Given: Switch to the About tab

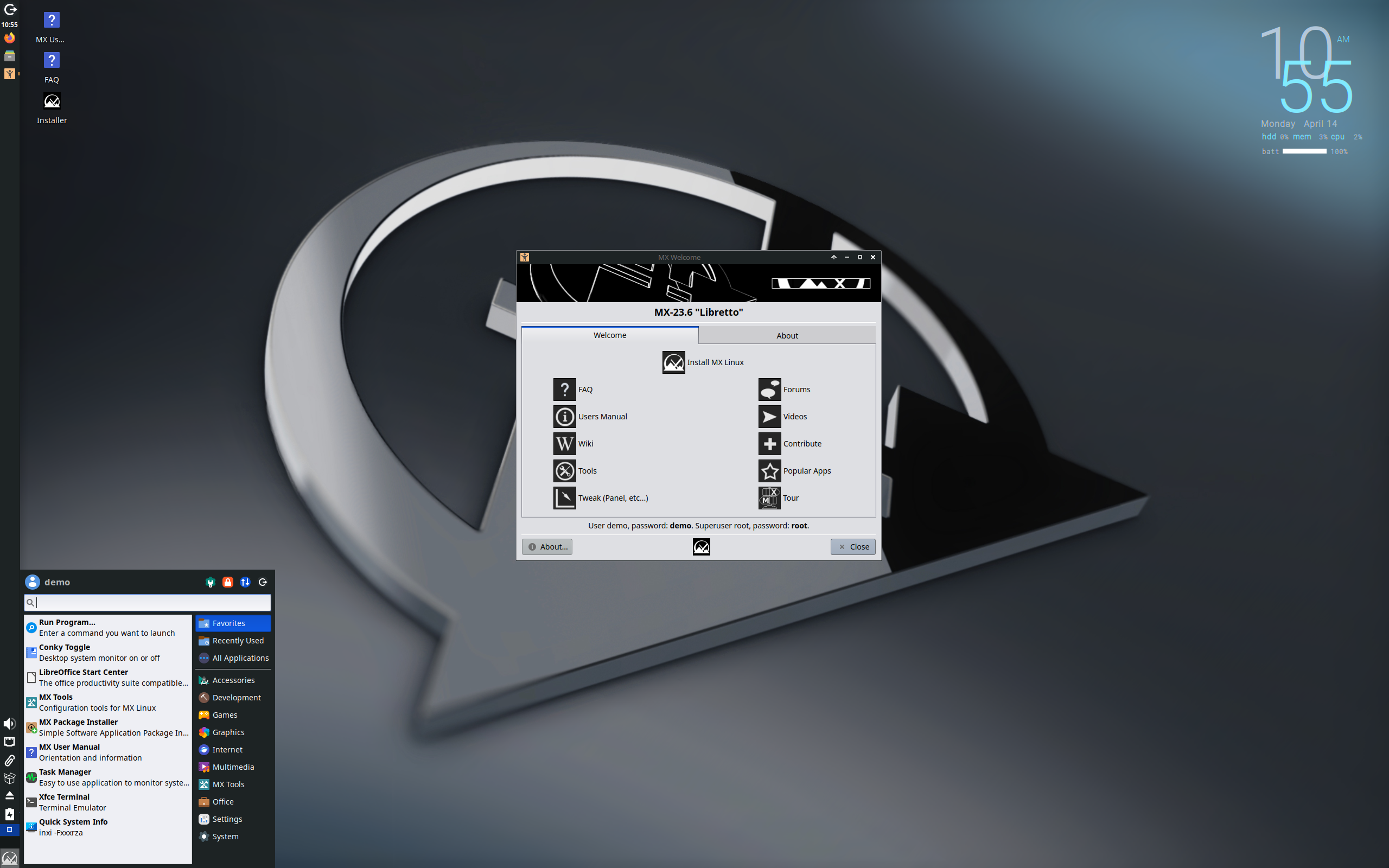Looking at the screenshot, I should (x=786, y=335).
